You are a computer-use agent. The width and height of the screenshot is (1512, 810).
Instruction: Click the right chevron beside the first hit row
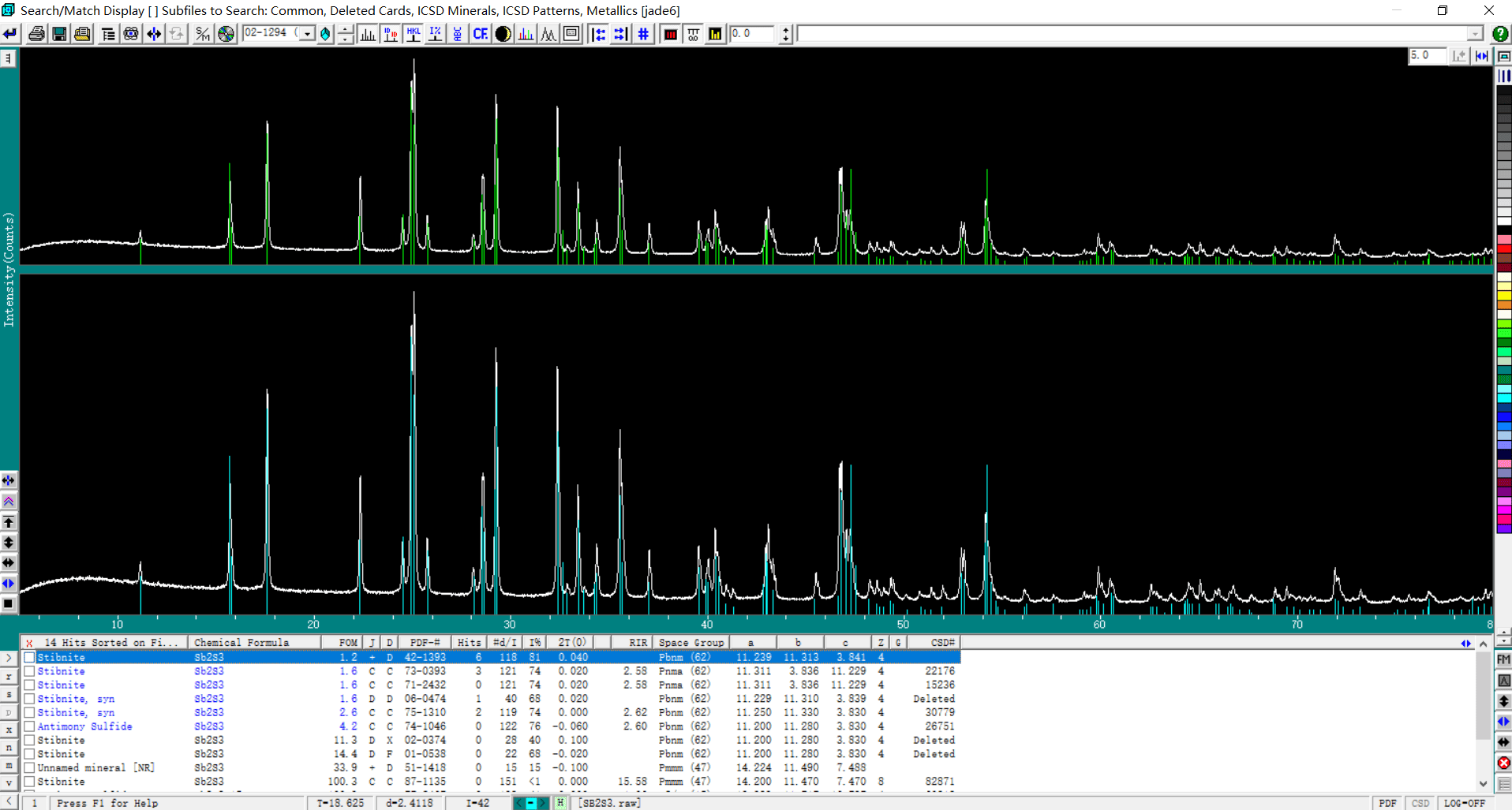pyautogui.click(x=9, y=658)
